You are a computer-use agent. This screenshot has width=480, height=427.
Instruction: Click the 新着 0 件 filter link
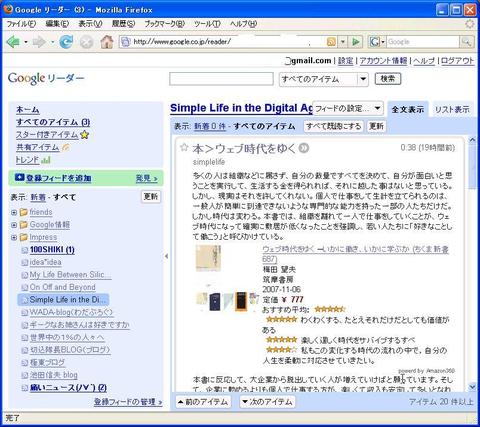tap(210, 126)
